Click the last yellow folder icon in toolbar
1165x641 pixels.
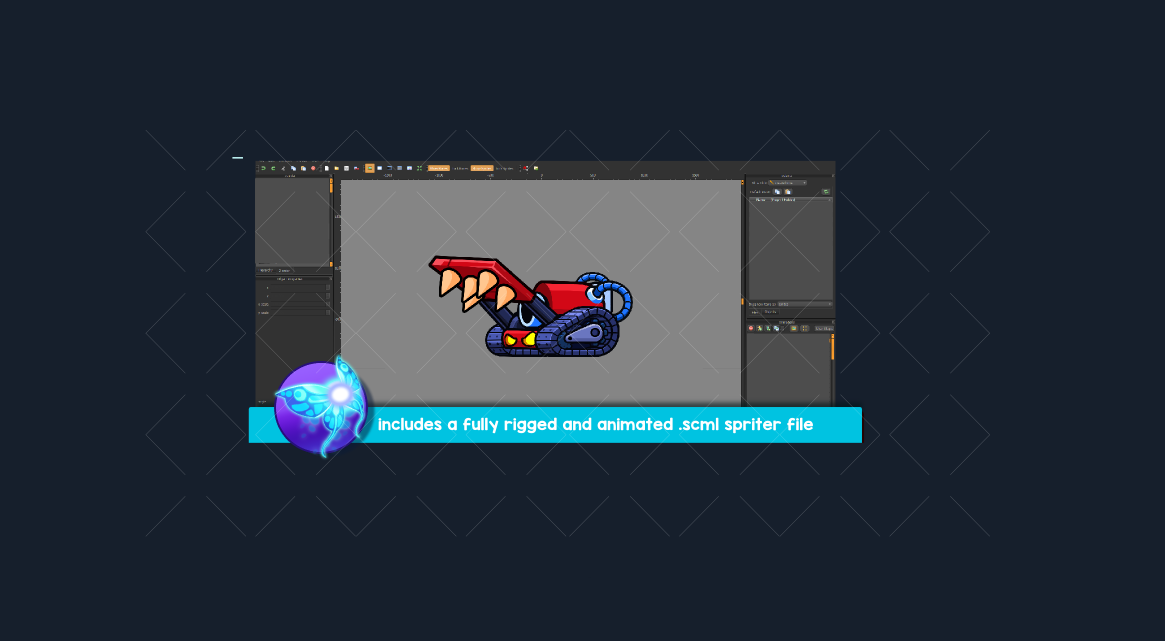[x=536, y=168]
